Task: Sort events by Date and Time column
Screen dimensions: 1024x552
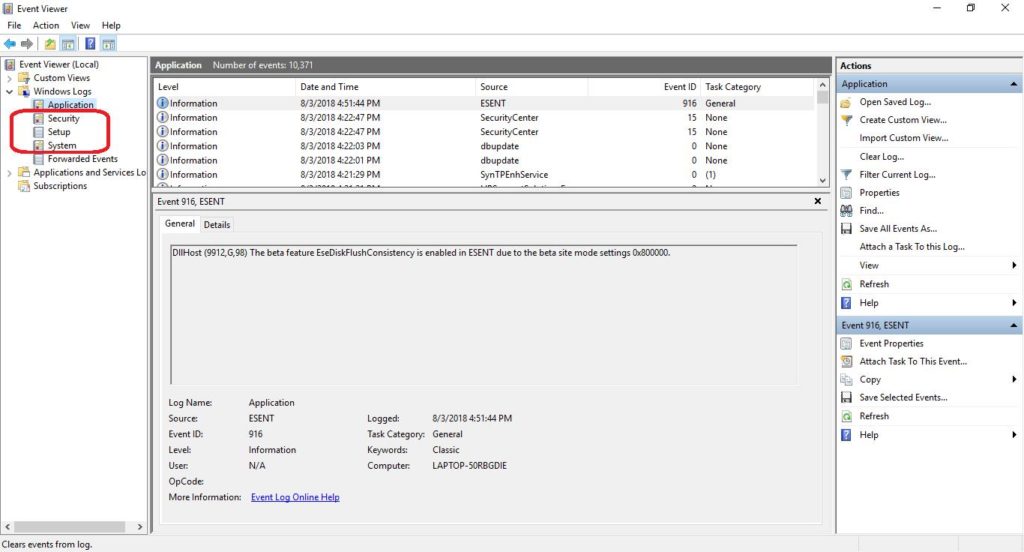Action: 385,87
